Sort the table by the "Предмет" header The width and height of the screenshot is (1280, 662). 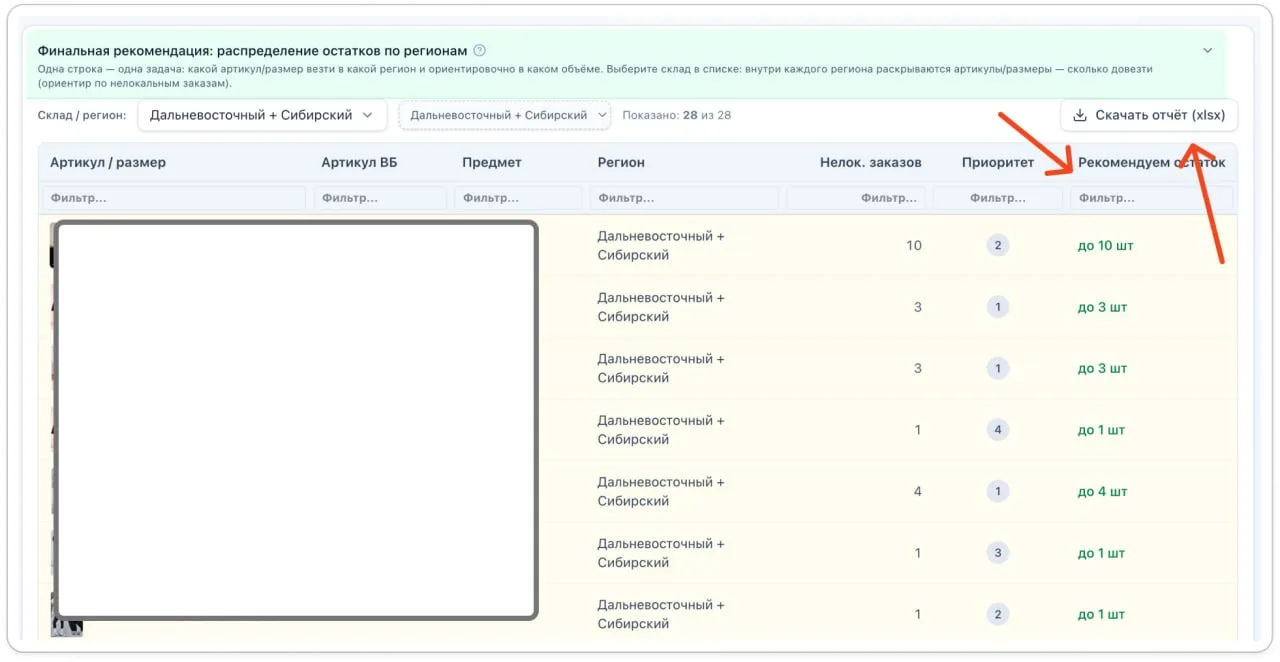click(x=492, y=162)
